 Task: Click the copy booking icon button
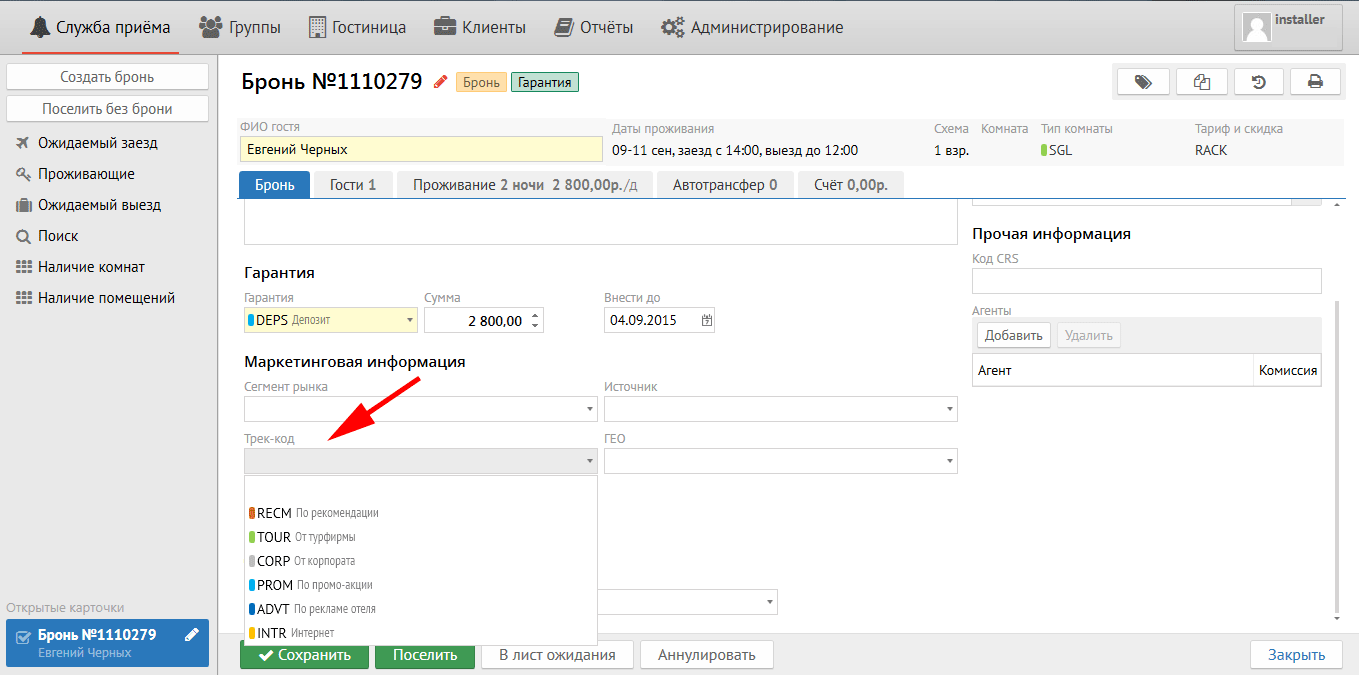[x=1202, y=82]
